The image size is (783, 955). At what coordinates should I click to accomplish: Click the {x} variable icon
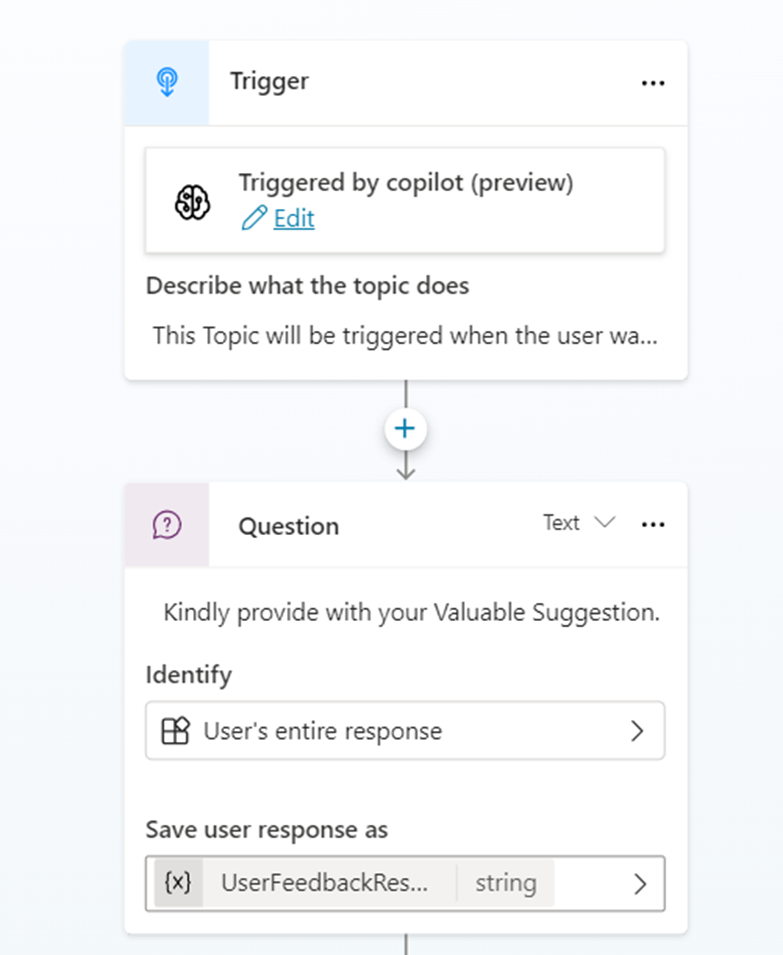[x=178, y=883]
